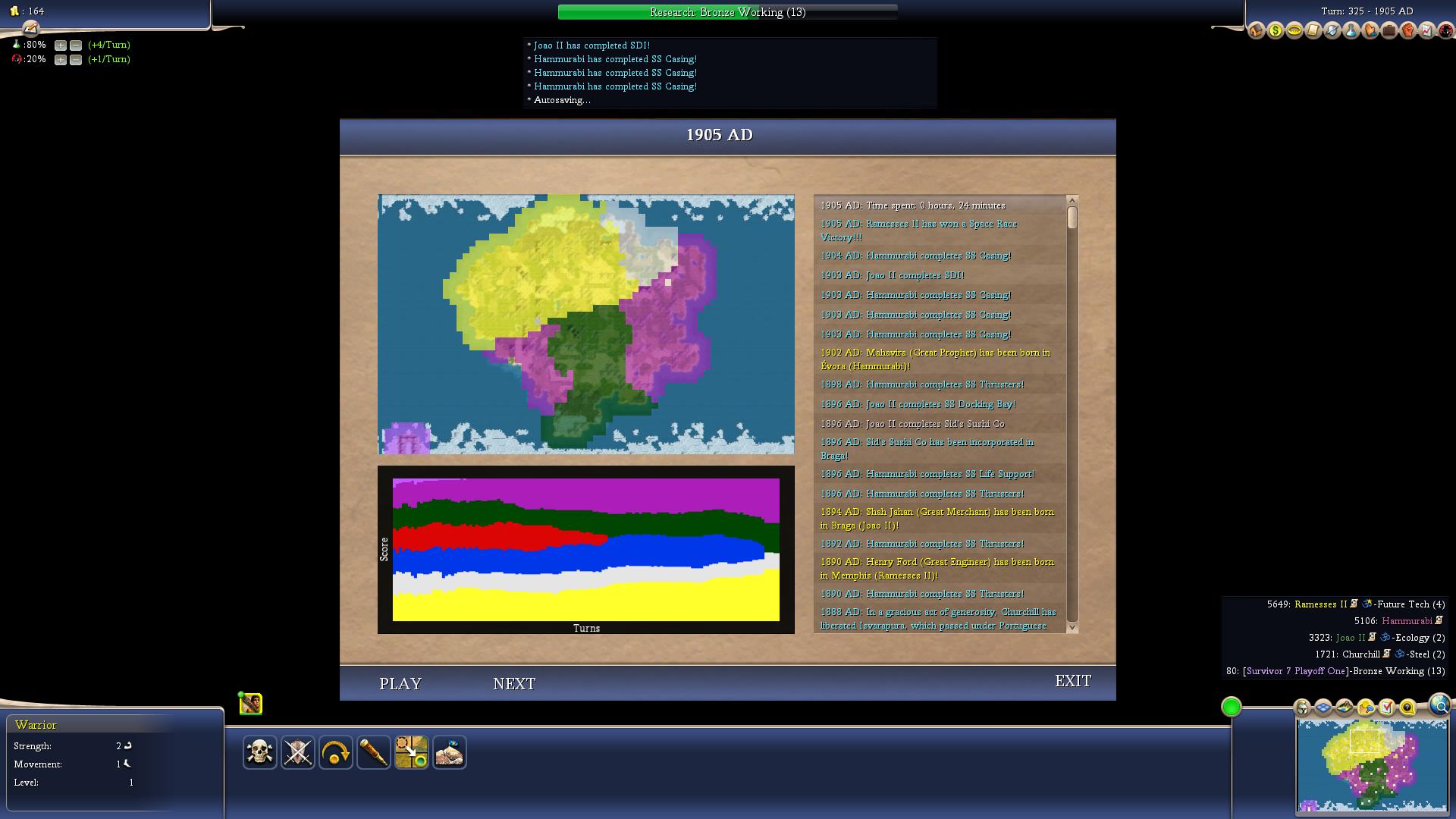Open the Technology Advisor flask icon
Image resolution: width=1456 pixels, height=819 pixels.
pos(1351,31)
